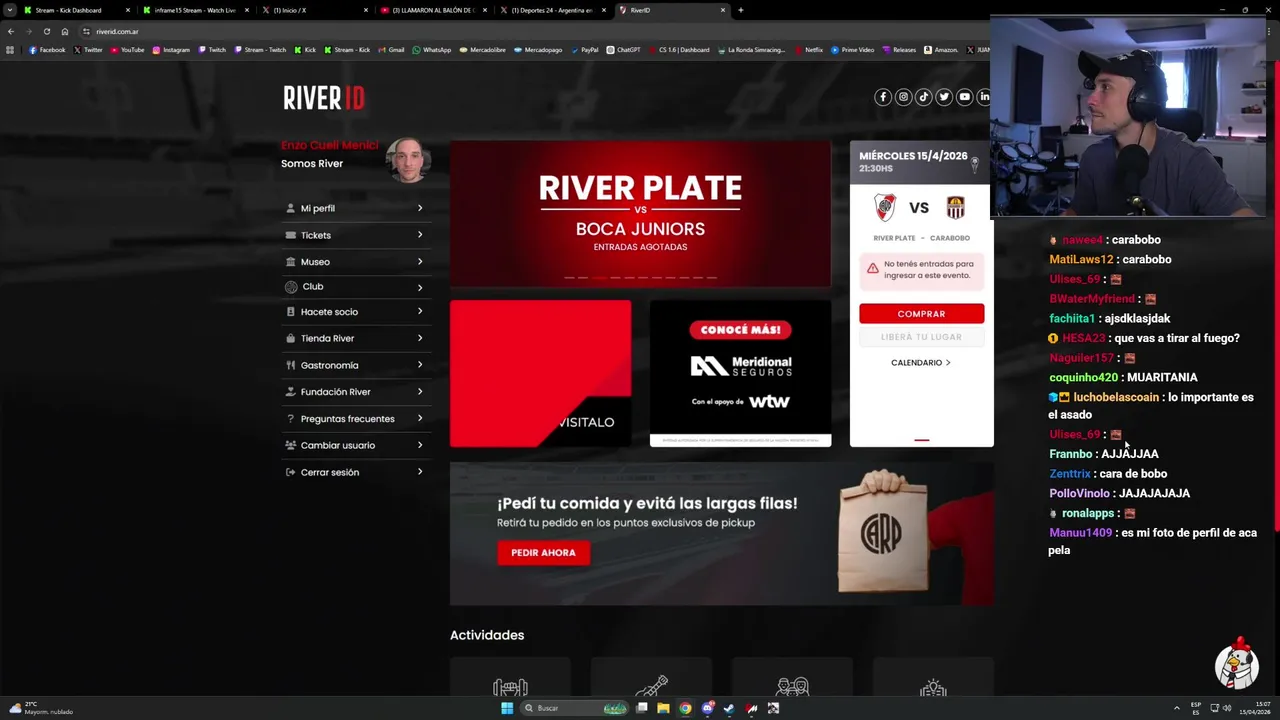Screen dimensions: 1280x720
Task: Click the Preguntas frecuentes question mark icon
Action: click(291, 419)
